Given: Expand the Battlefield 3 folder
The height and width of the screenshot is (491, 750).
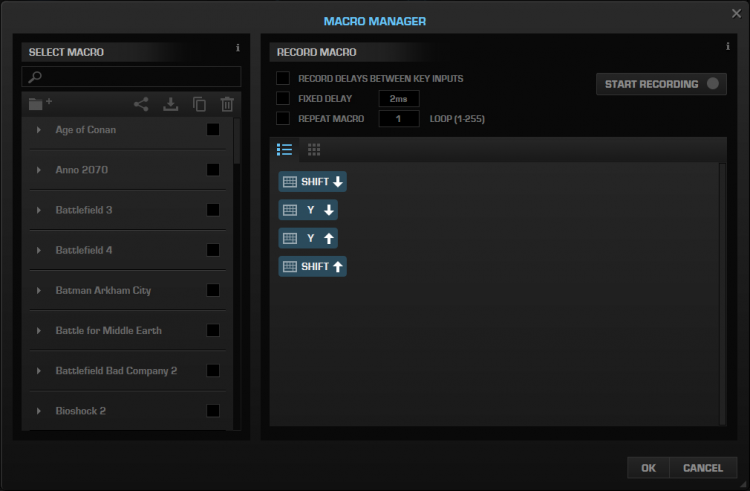Looking at the screenshot, I should pyautogui.click(x=39, y=210).
